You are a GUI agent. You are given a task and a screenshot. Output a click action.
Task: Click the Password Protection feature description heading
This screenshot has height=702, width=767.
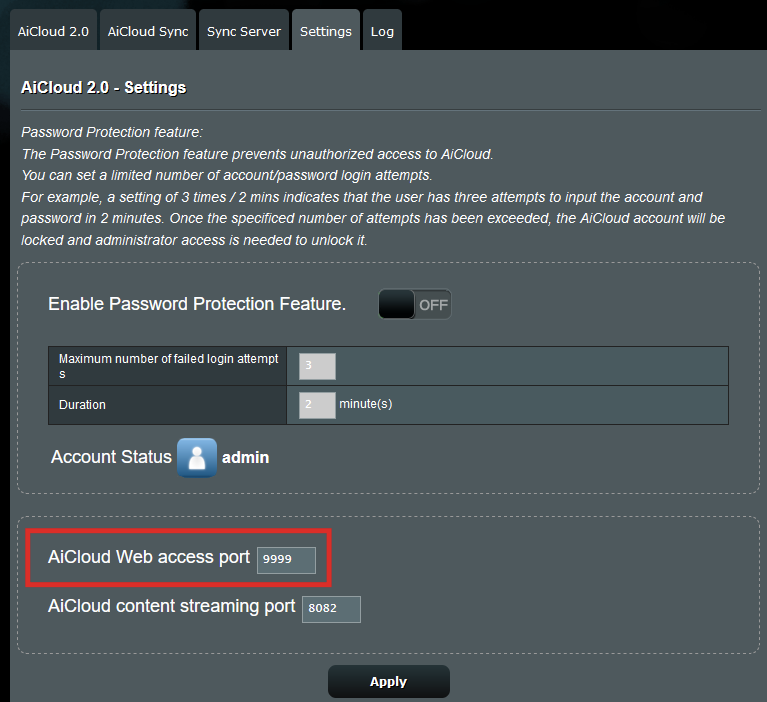pos(112,132)
